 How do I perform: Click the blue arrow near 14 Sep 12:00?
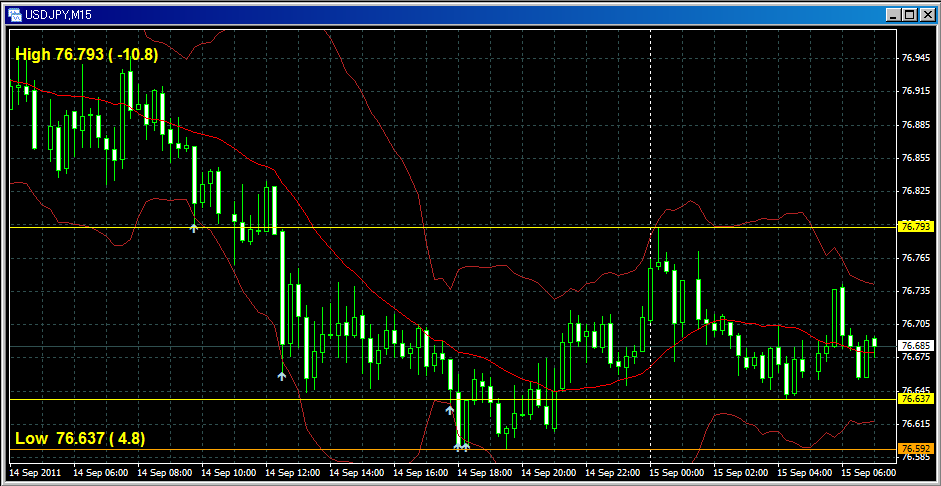click(x=282, y=376)
